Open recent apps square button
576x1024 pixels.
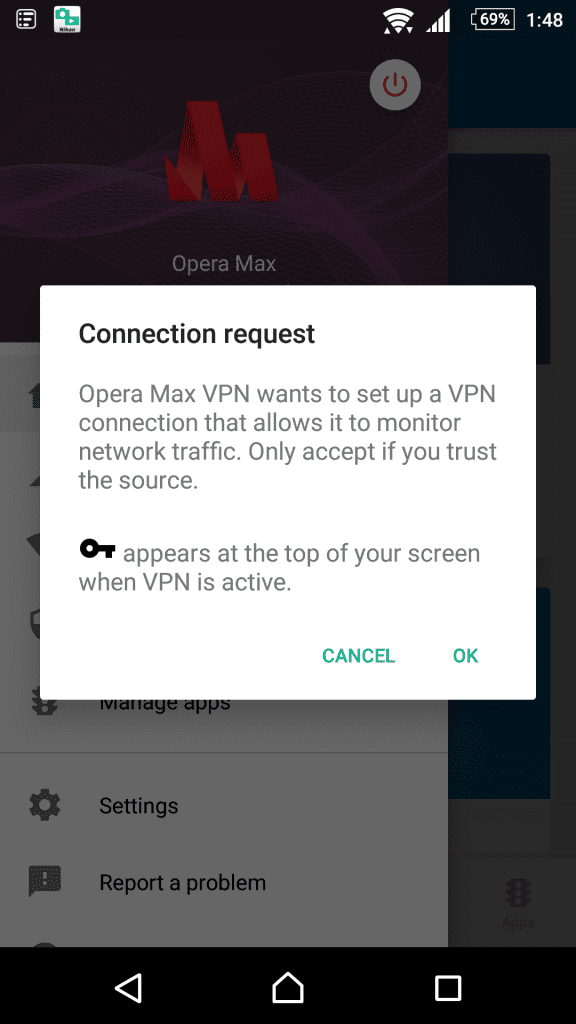(x=448, y=987)
